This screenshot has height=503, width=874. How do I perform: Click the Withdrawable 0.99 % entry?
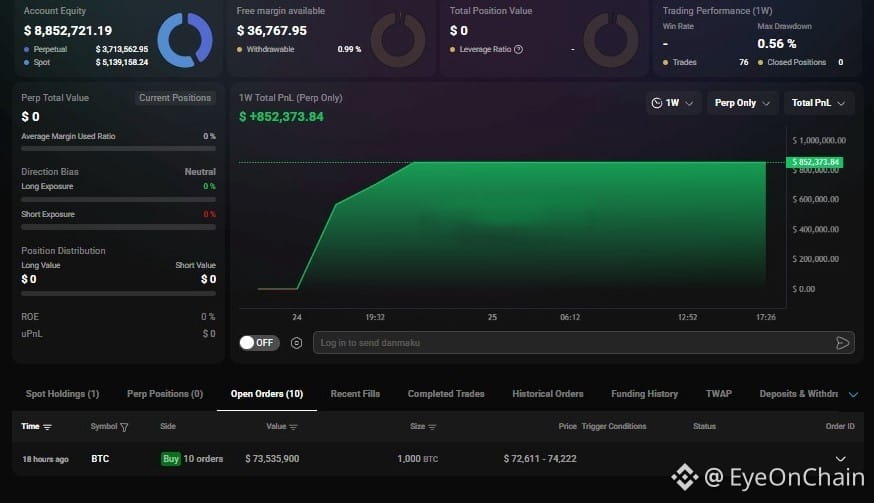(x=299, y=50)
